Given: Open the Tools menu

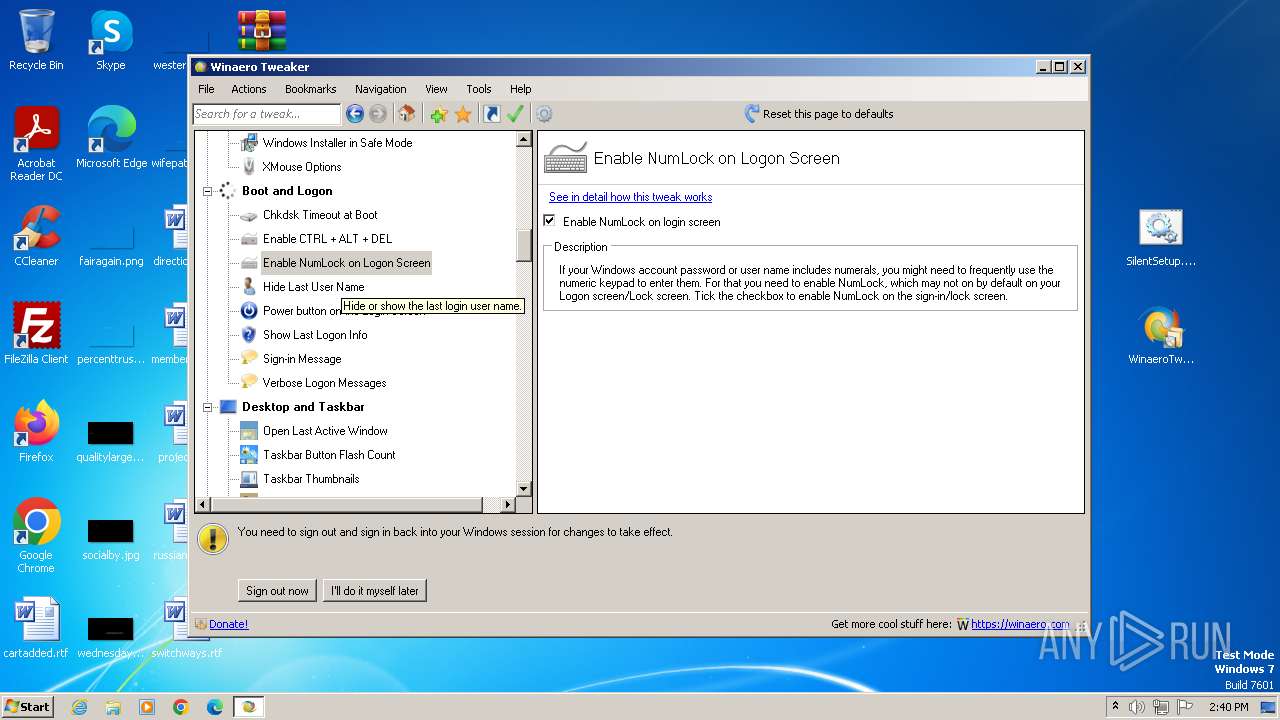Looking at the screenshot, I should pos(479,89).
